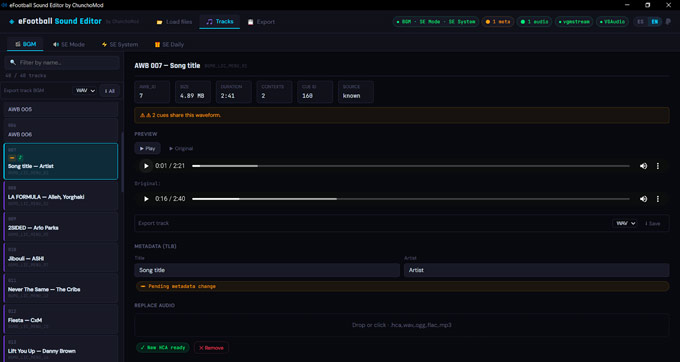Select the Never The Same — The Cribs track
This screenshot has width=680, height=362.
coord(60,288)
